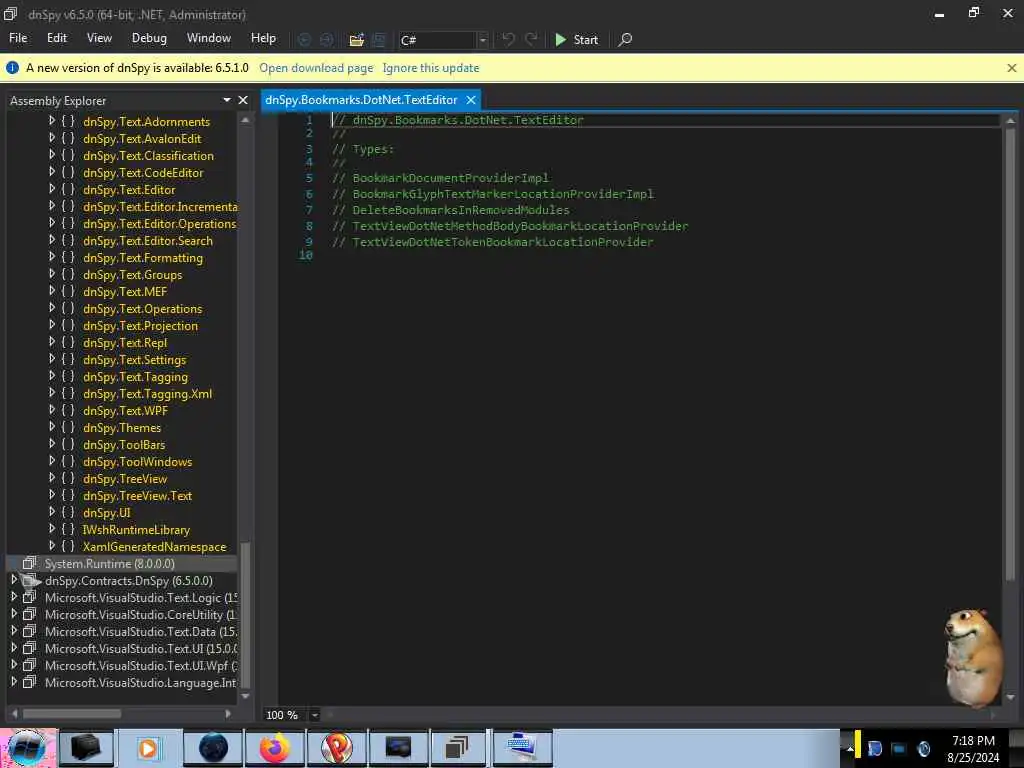The height and width of the screenshot is (768, 1024).
Task: Open the View menu
Action: [x=99, y=38]
